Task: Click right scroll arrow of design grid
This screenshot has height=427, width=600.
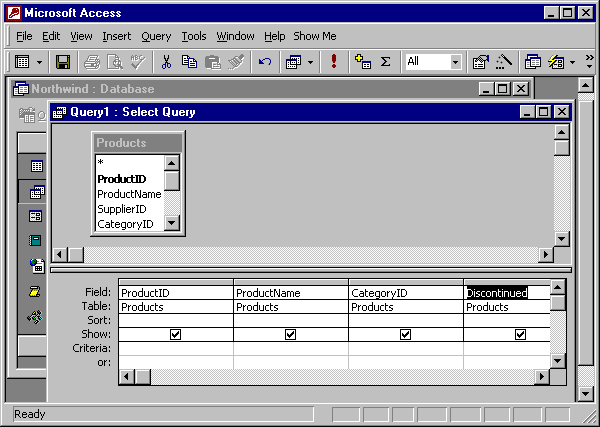Action: [x=542, y=377]
